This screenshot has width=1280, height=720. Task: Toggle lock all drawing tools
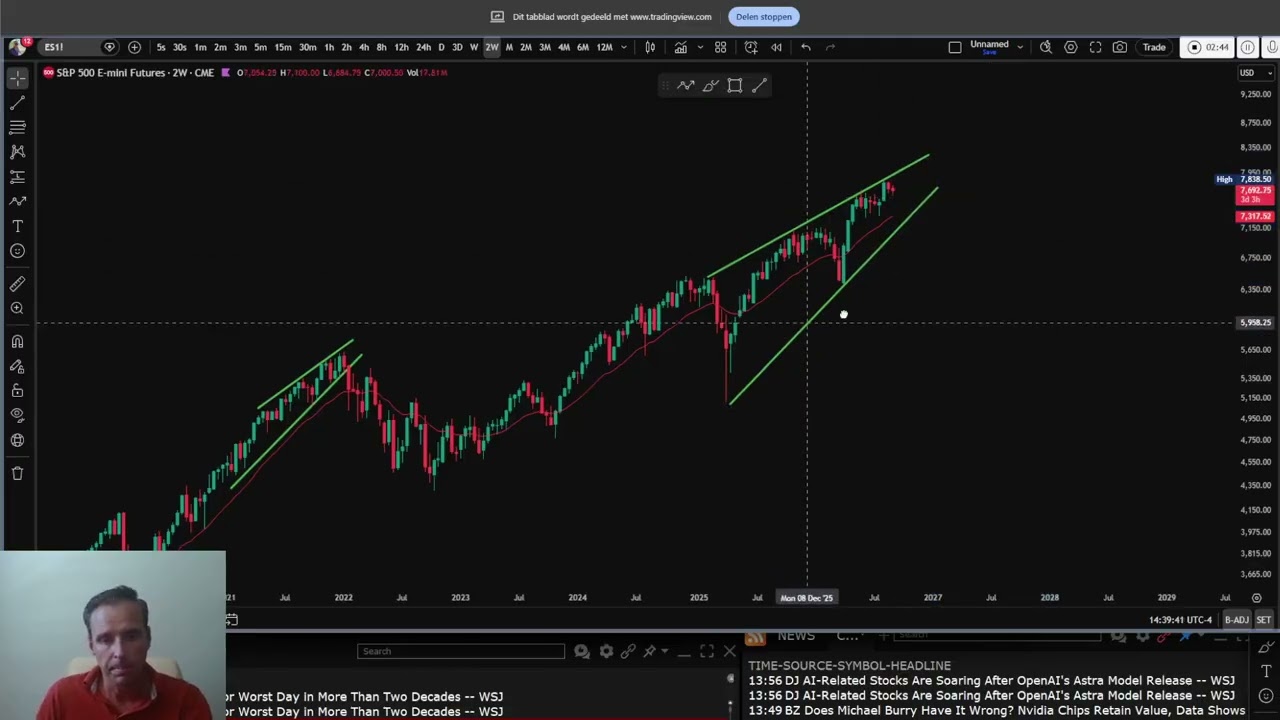(17, 391)
